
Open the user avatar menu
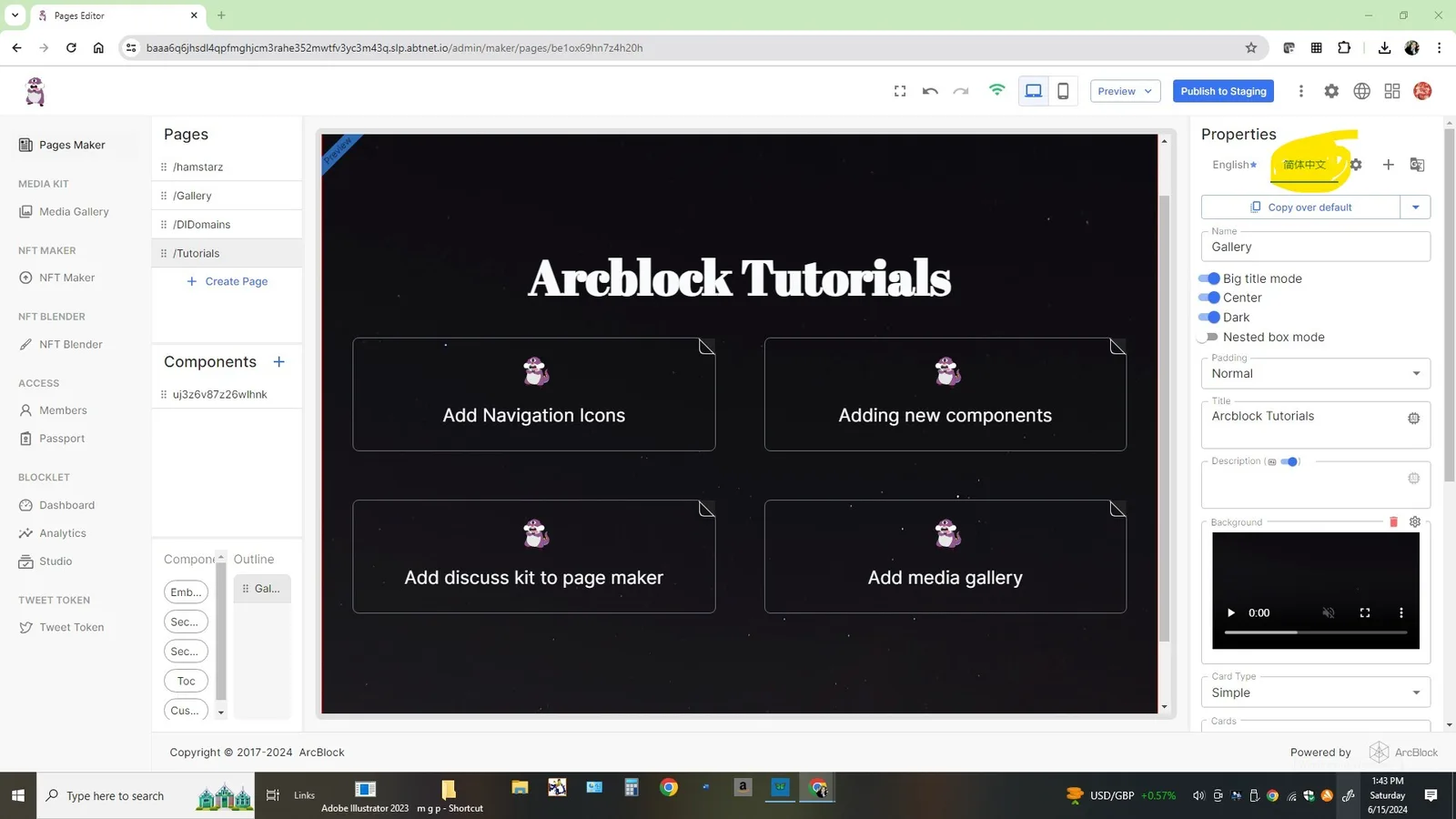tap(1423, 91)
